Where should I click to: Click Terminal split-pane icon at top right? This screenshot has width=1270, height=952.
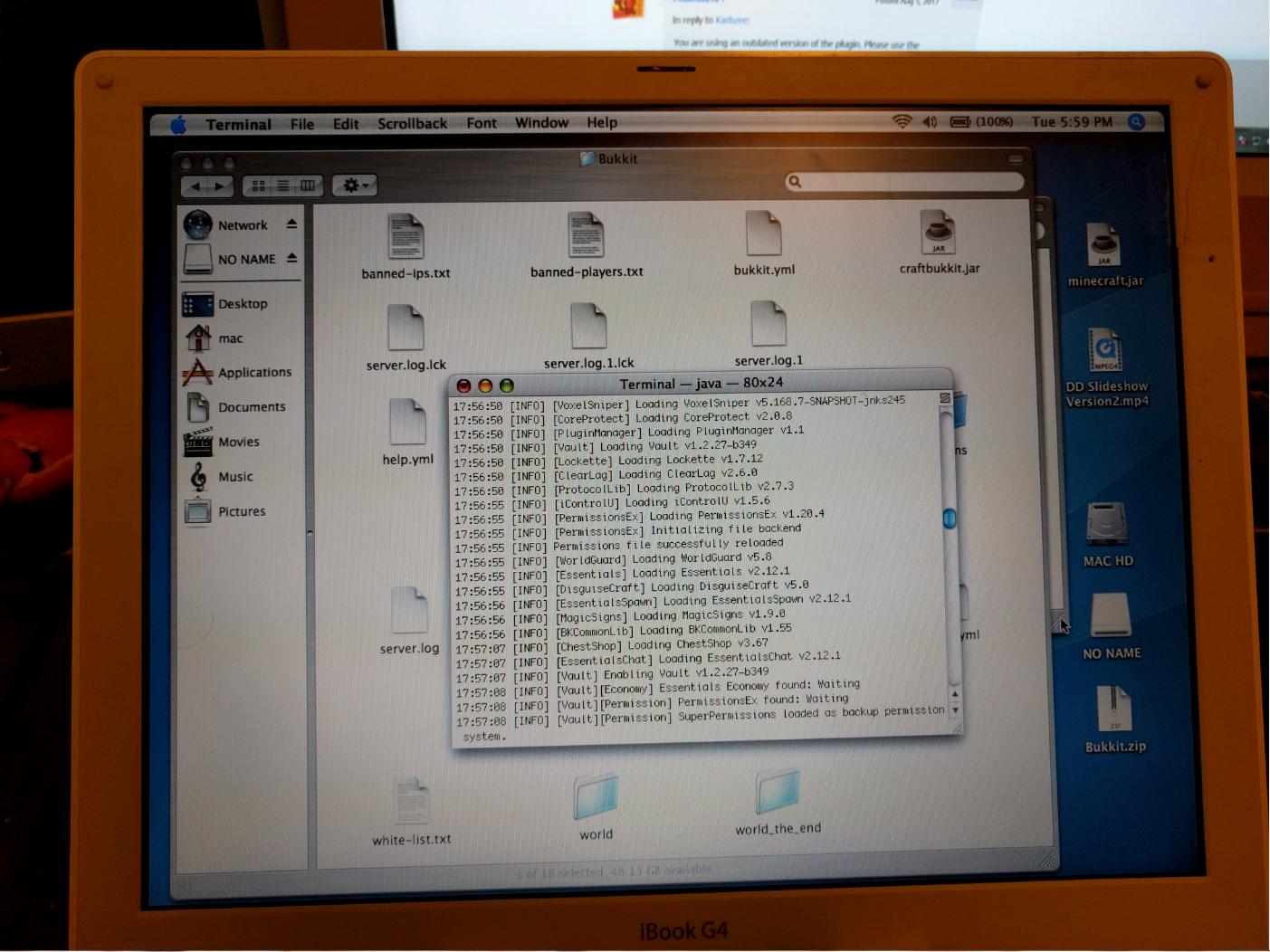(944, 397)
